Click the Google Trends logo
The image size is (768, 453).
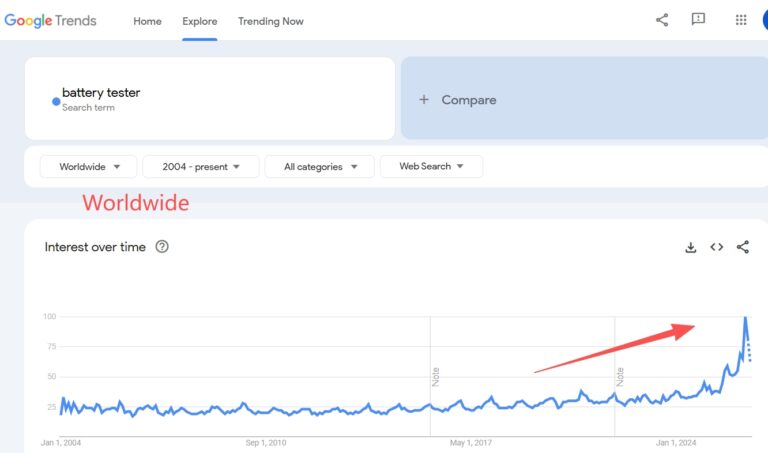point(50,21)
